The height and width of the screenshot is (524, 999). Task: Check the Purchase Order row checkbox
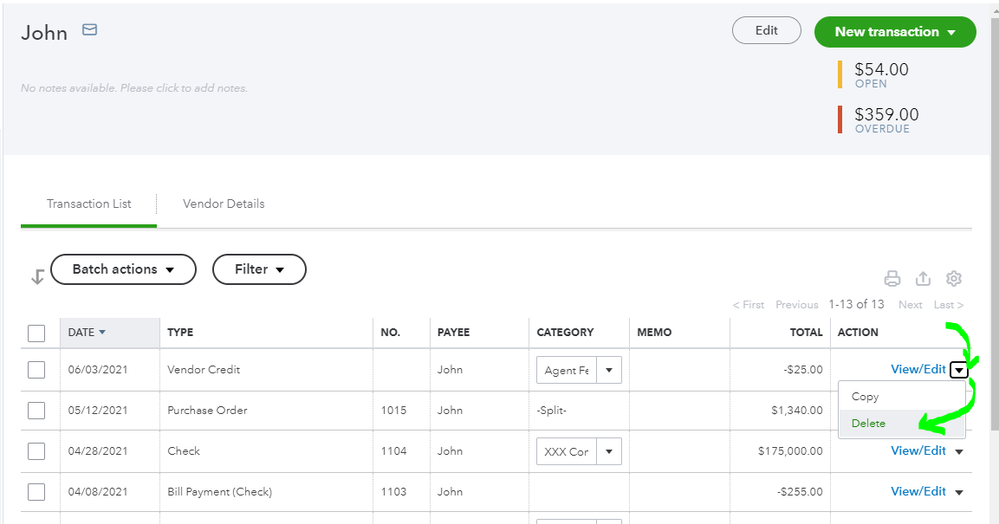pos(36,411)
